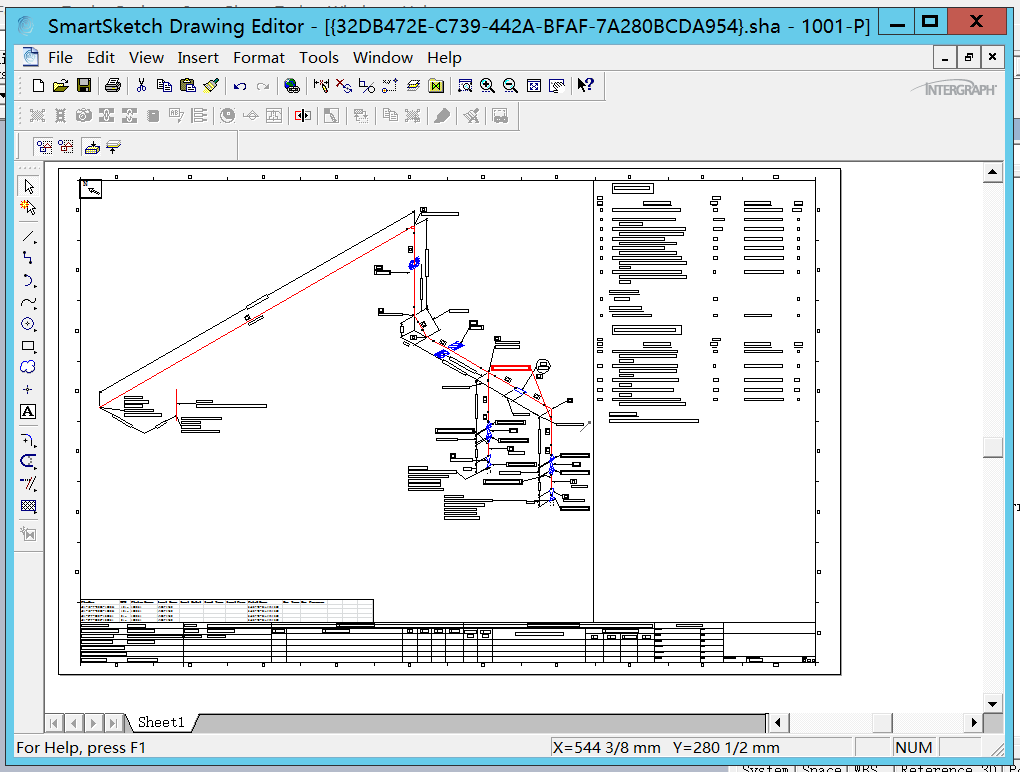Screen dimensions: 1020x772
Task: Switch to the Sheet1 tab
Action: tap(161, 722)
